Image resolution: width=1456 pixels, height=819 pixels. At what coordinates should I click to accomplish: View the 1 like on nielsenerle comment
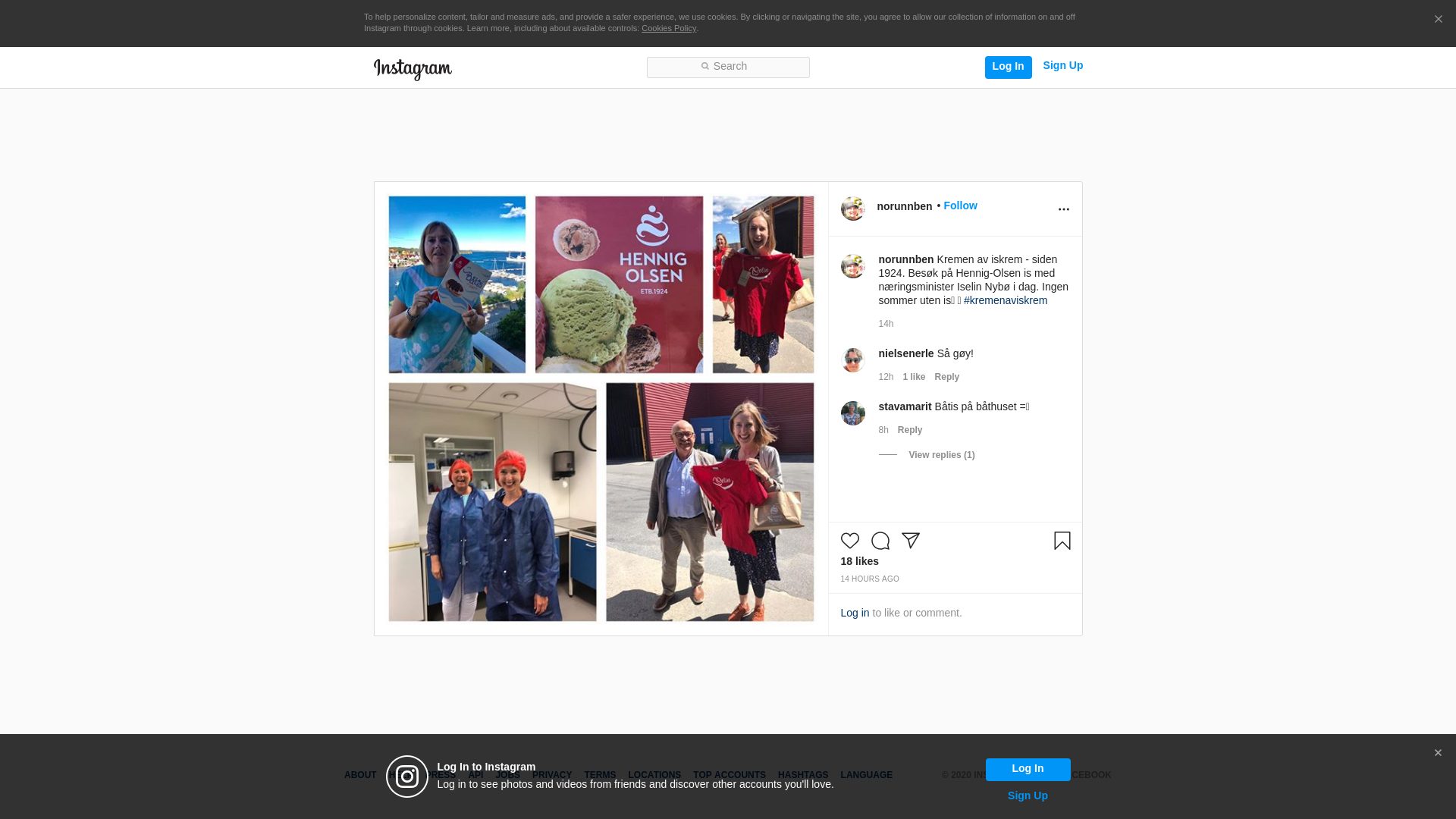[x=914, y=377]
